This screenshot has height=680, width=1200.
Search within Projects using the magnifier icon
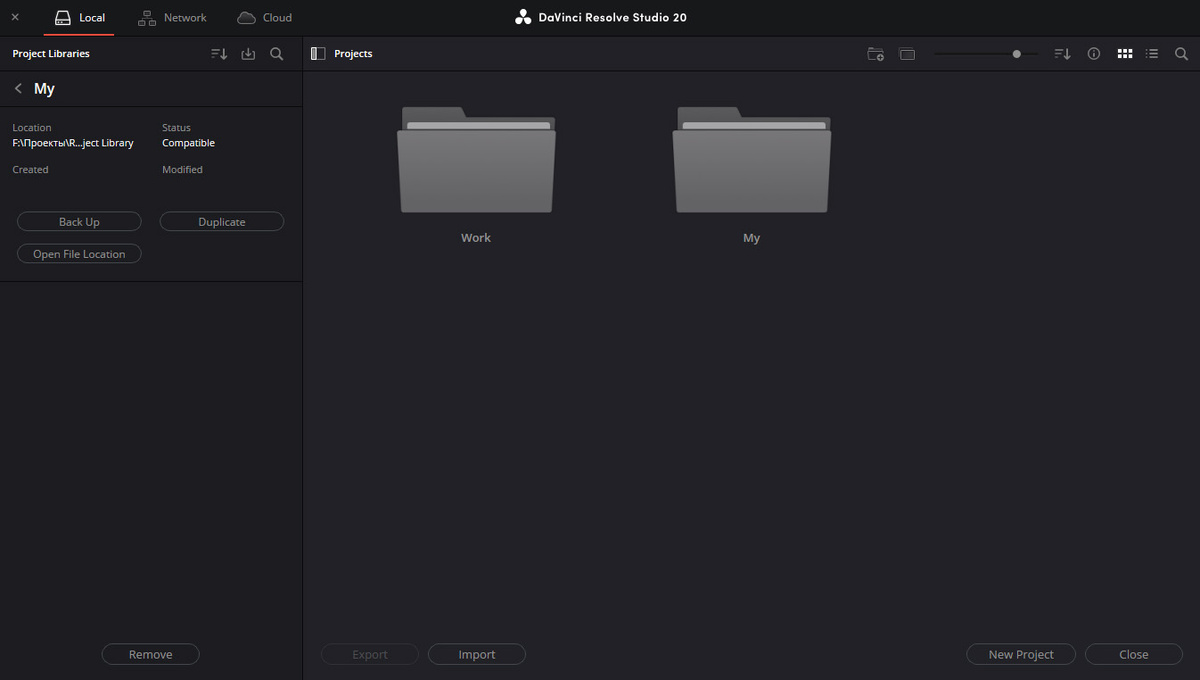tap(1181, 54)
